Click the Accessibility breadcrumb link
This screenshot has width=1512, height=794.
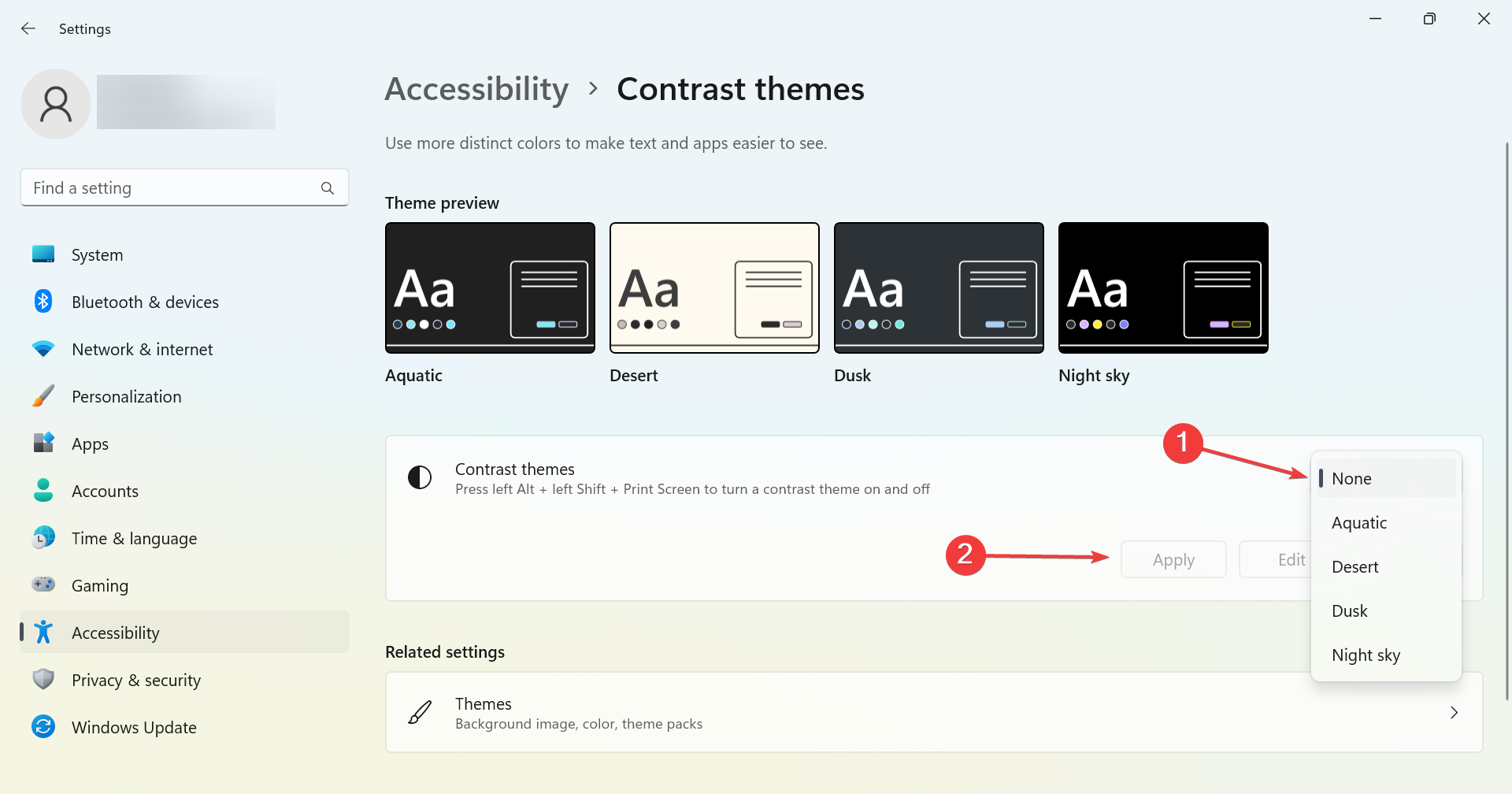[476, 89]
